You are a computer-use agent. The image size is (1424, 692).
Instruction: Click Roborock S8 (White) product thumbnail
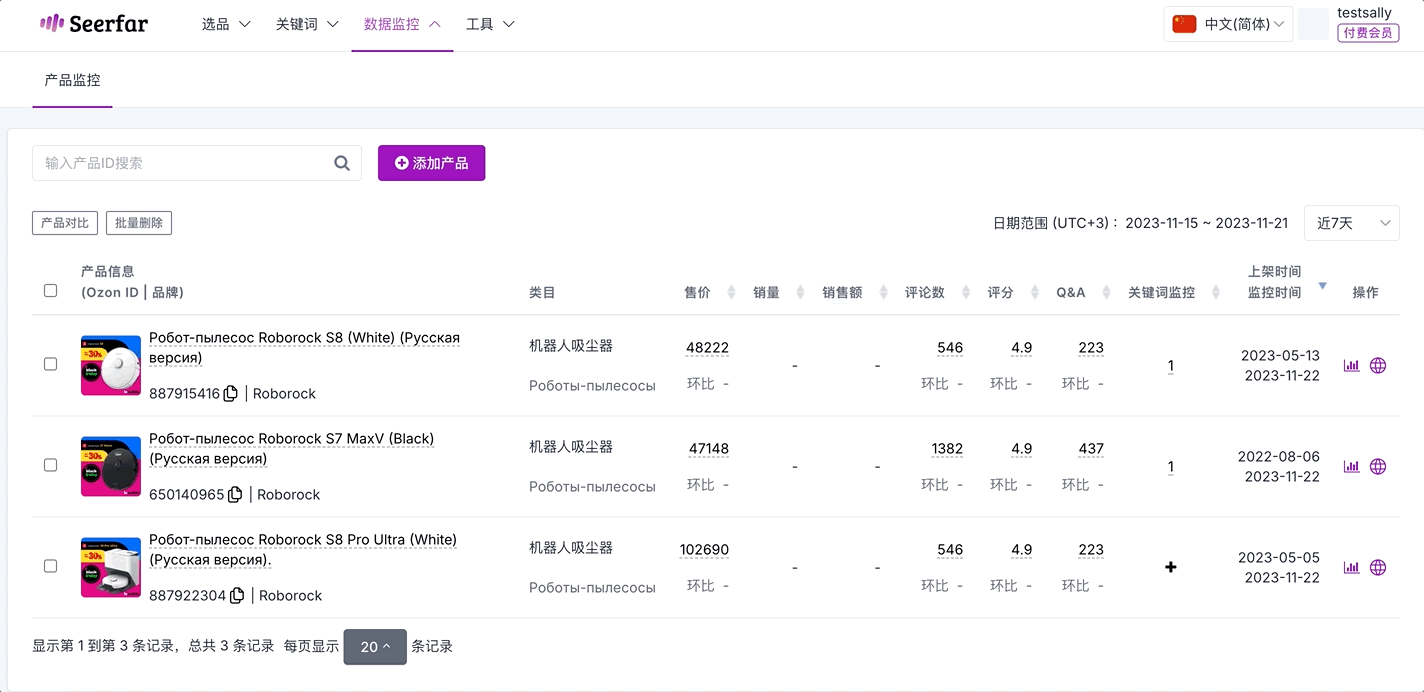111,365
